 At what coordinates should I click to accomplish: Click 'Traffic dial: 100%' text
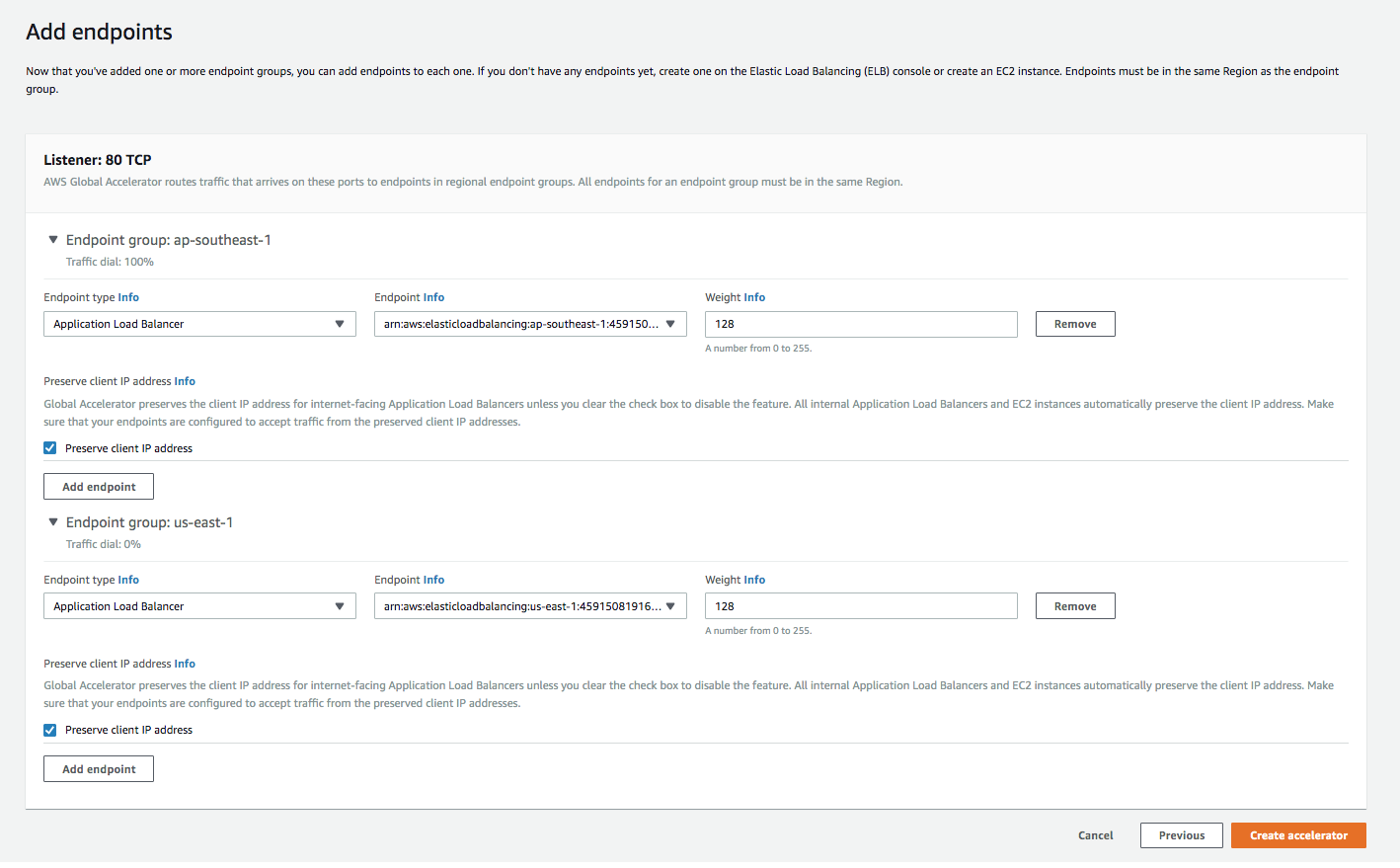(110, 262)
